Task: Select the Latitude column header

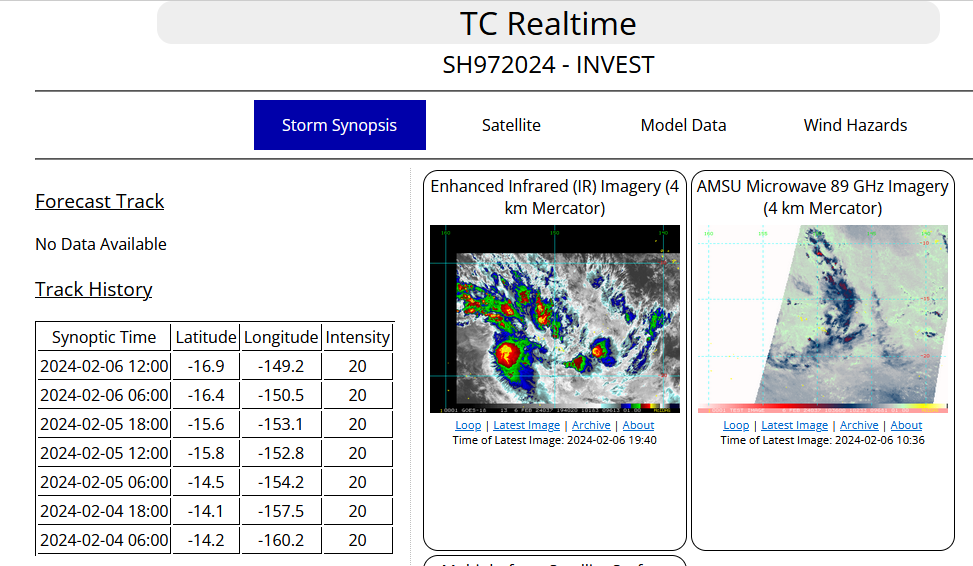Action: (x=206, y=337)
